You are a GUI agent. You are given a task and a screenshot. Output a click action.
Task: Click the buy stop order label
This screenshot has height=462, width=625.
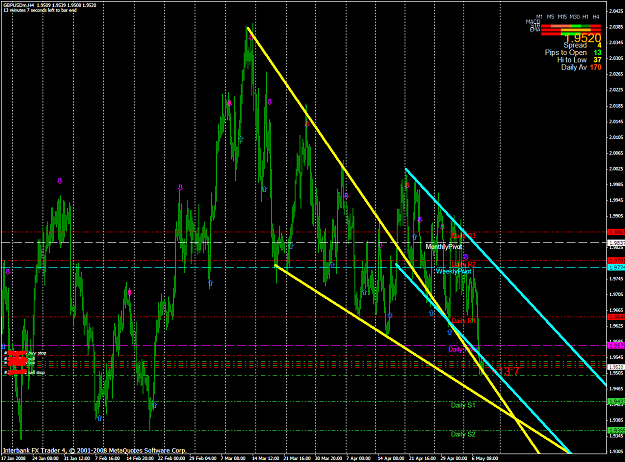[x=37, y=353]
